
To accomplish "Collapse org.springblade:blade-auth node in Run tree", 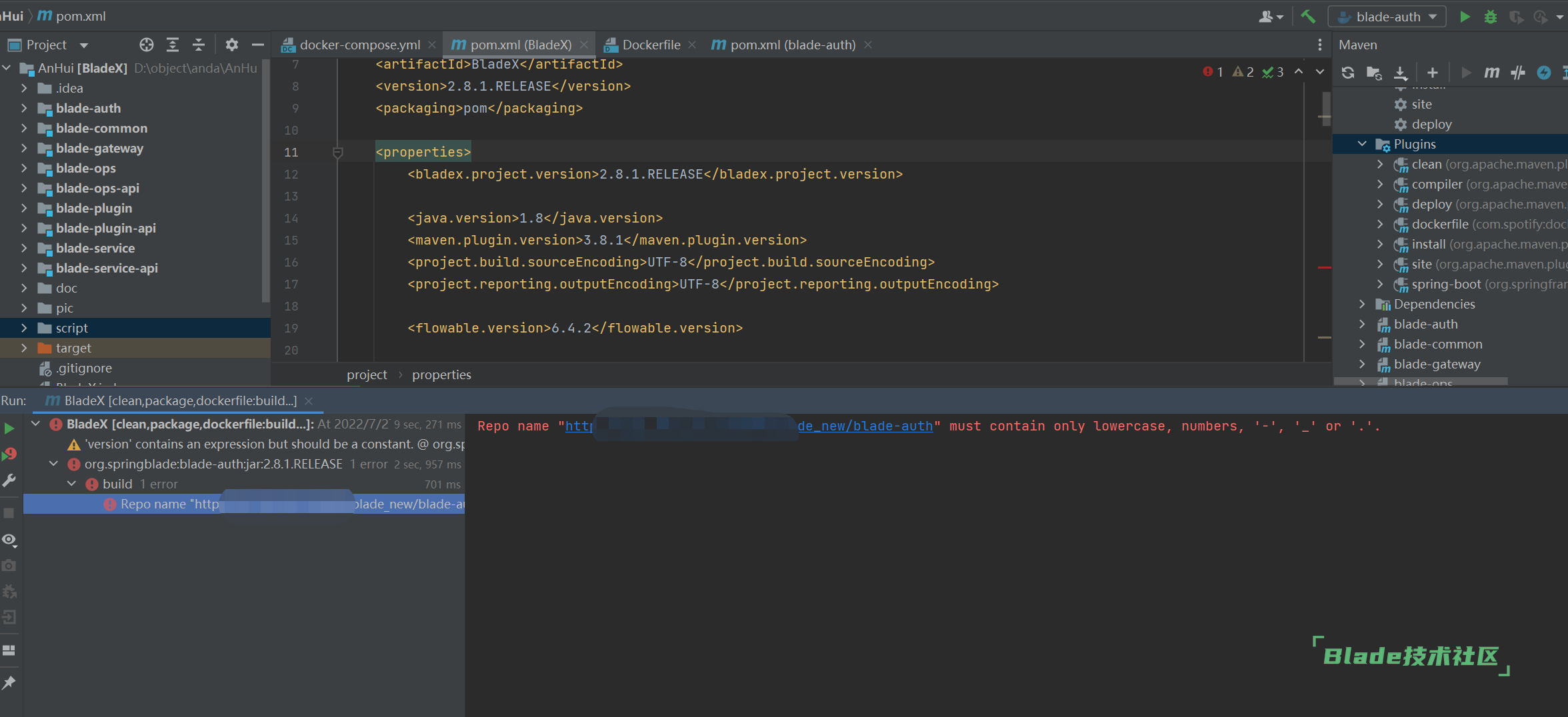I will [54, 464].
